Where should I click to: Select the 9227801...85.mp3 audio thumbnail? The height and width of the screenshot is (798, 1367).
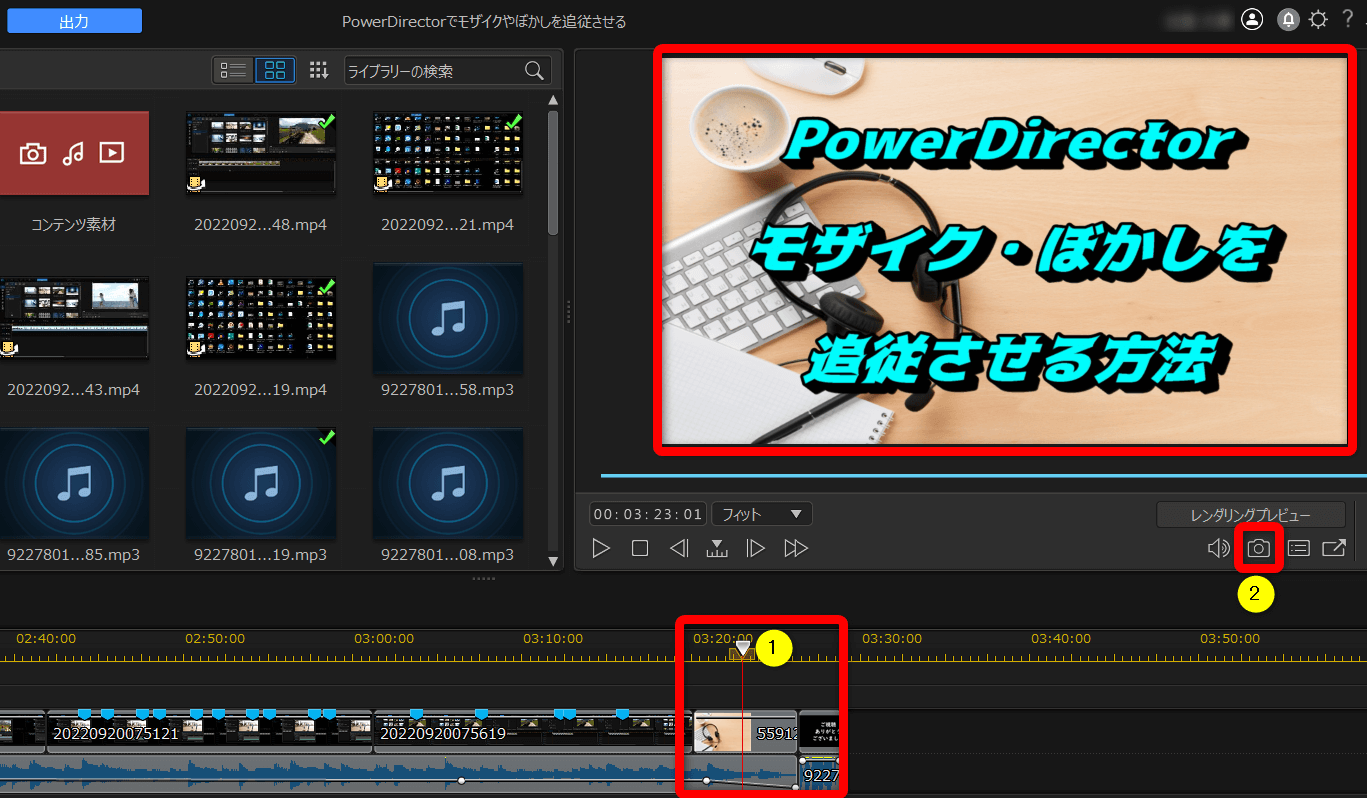click(x=73, y=483)
